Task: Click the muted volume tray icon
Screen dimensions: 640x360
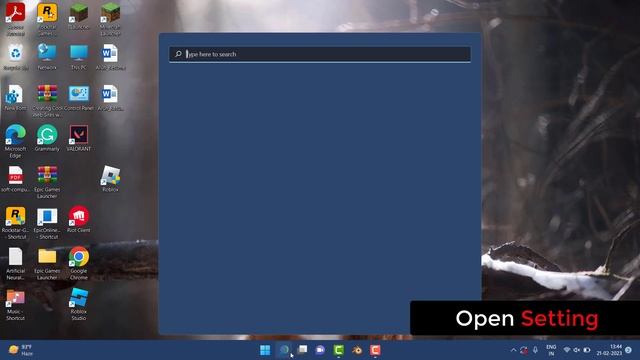Action: [577, 350]
